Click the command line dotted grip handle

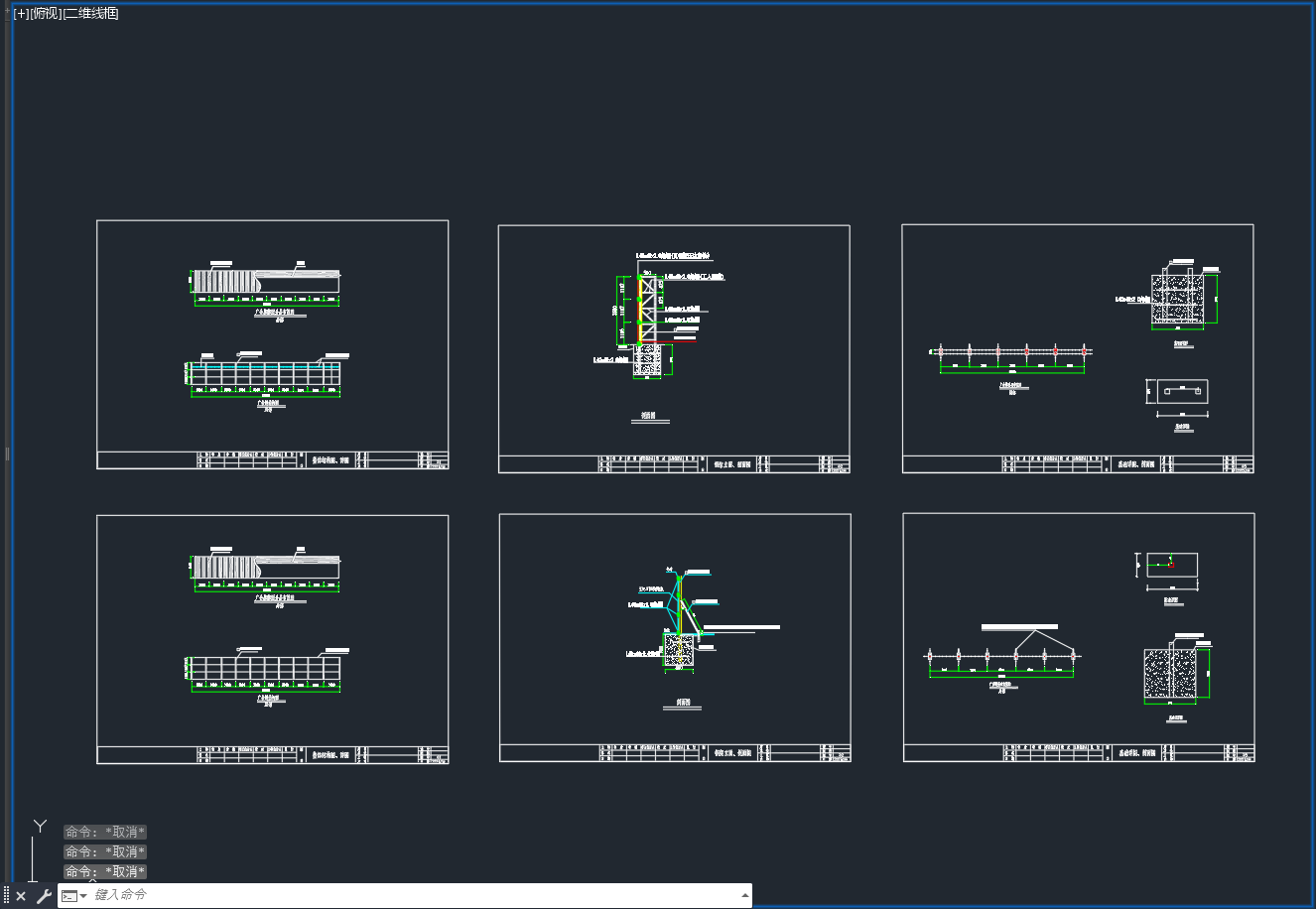point(6,896)
